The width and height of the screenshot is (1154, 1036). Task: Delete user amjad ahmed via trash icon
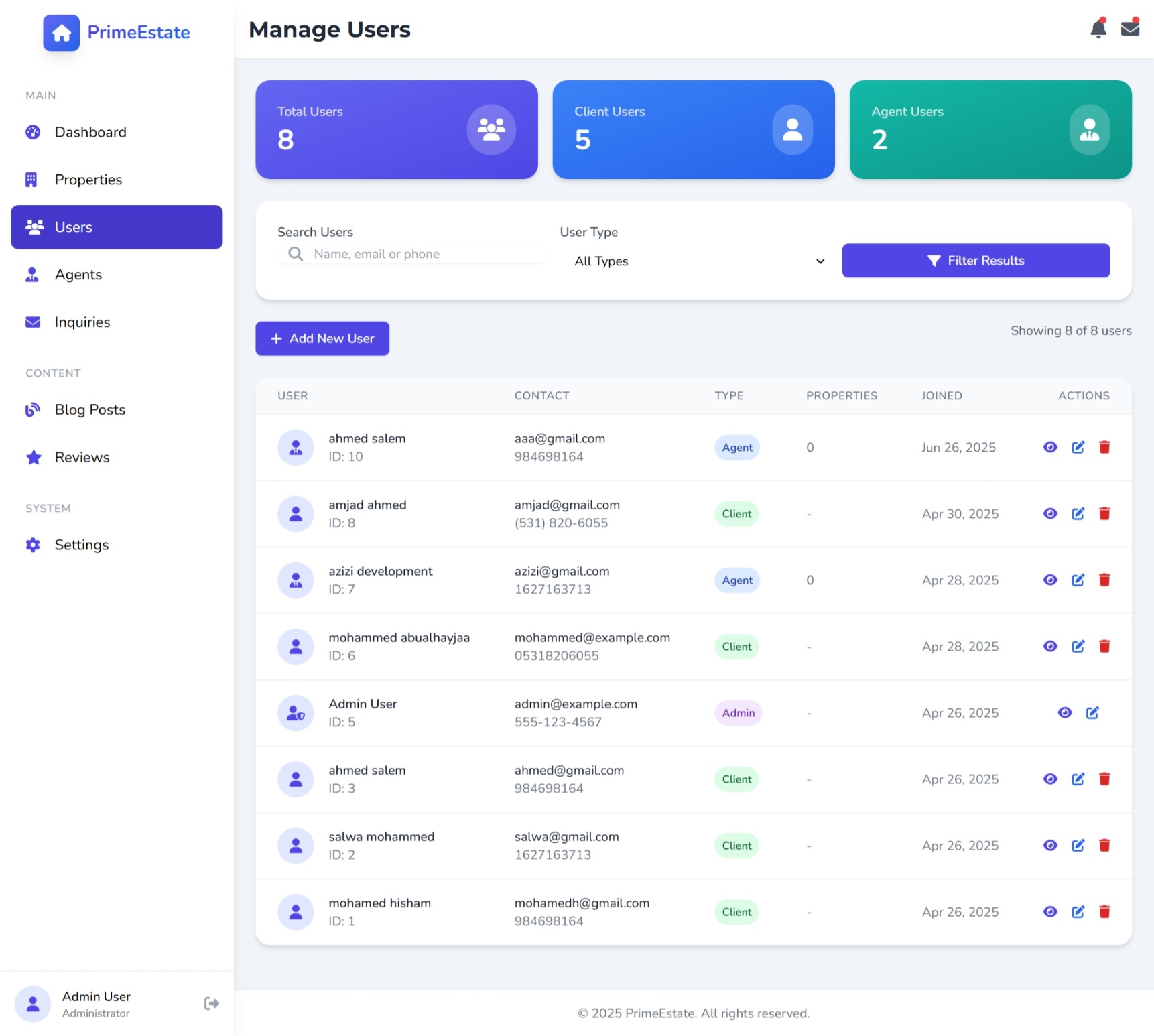(1104, 514)
